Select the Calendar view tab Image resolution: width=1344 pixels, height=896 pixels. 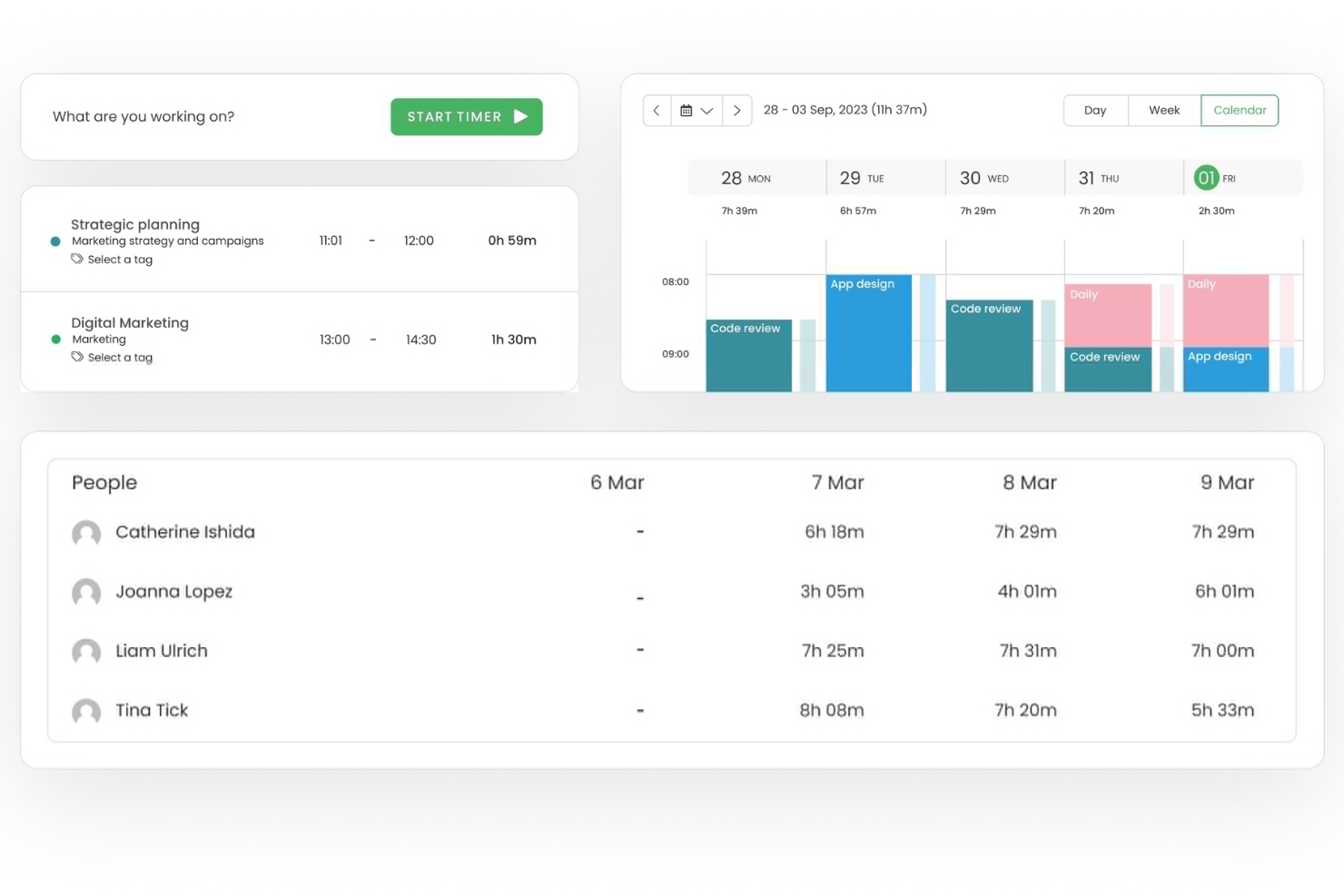(x=1240, y=110)
